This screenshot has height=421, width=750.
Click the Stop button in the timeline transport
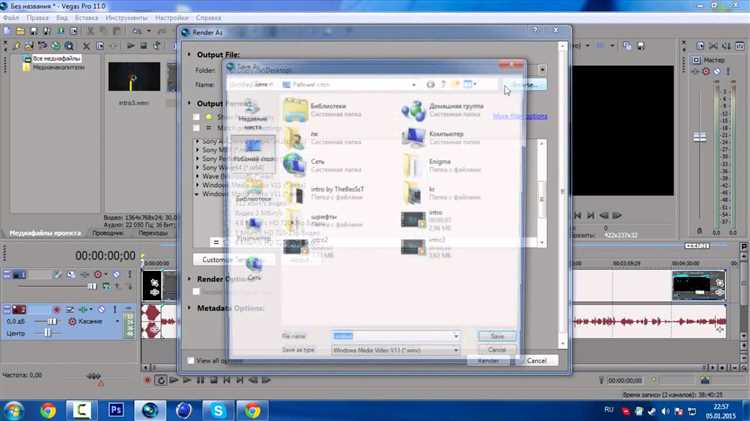click(x=214, y=380)
